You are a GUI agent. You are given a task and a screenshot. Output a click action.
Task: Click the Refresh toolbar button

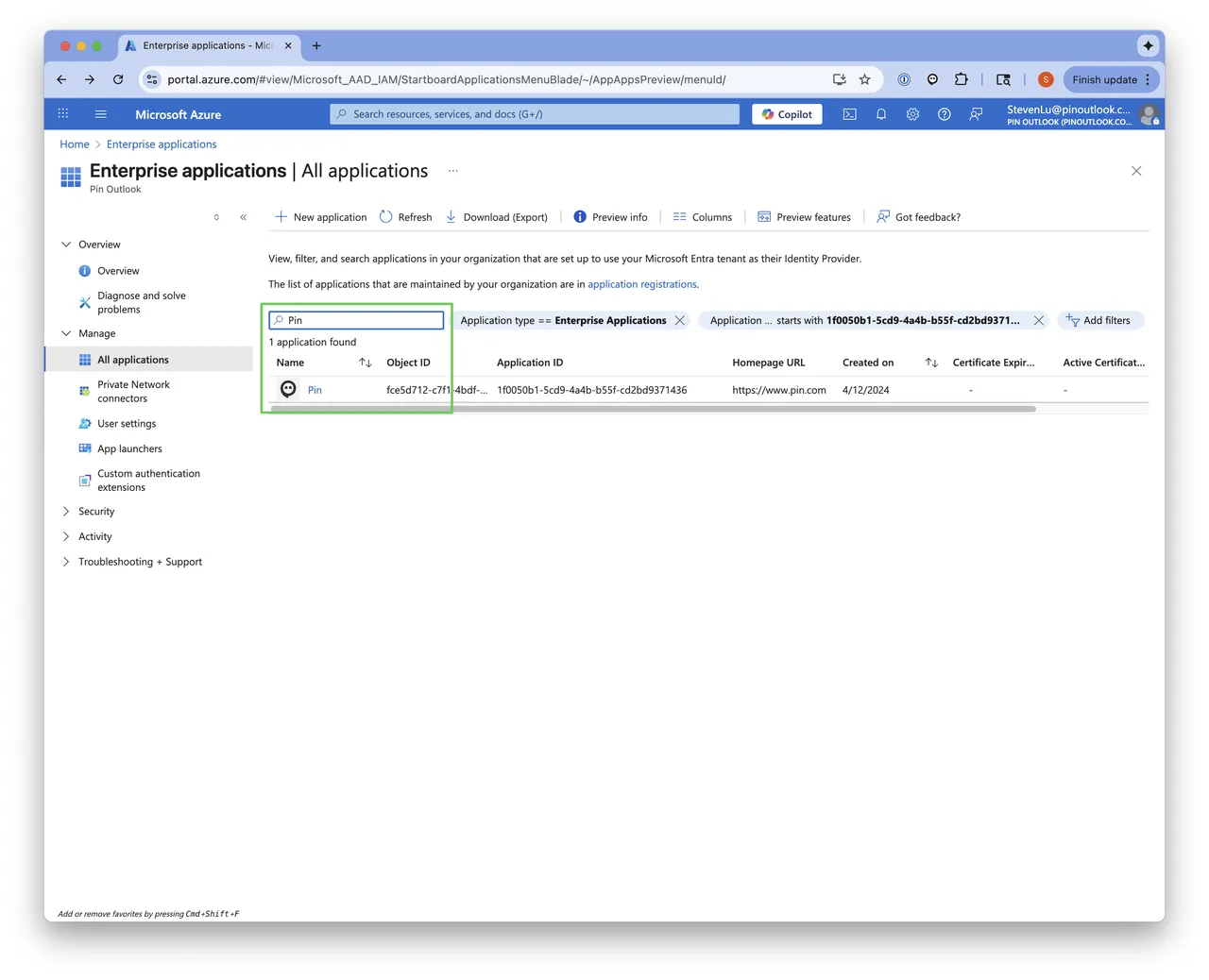405,217
